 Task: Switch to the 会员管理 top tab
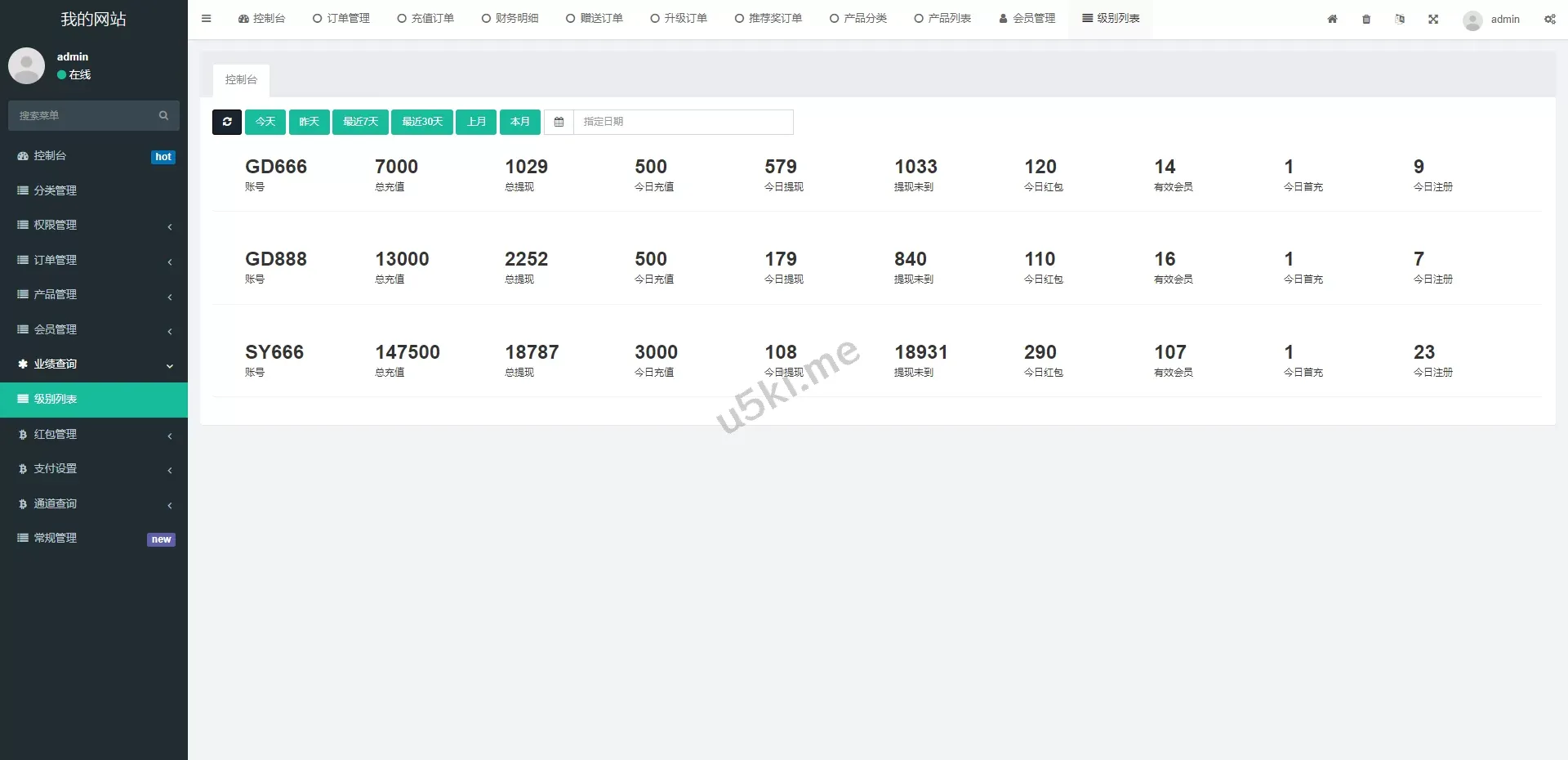click(1027, 18)
